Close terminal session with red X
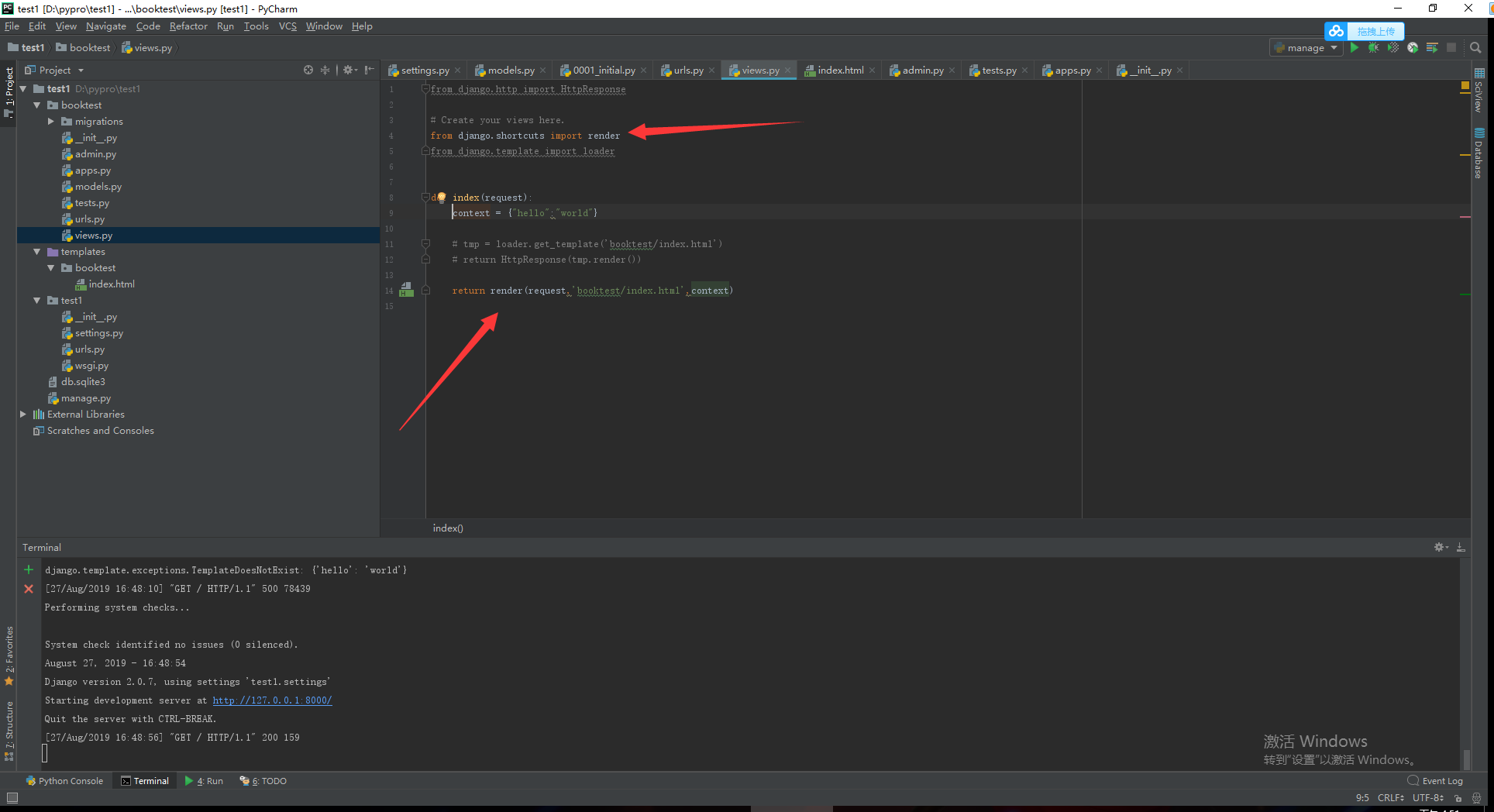 click(29, 589)
